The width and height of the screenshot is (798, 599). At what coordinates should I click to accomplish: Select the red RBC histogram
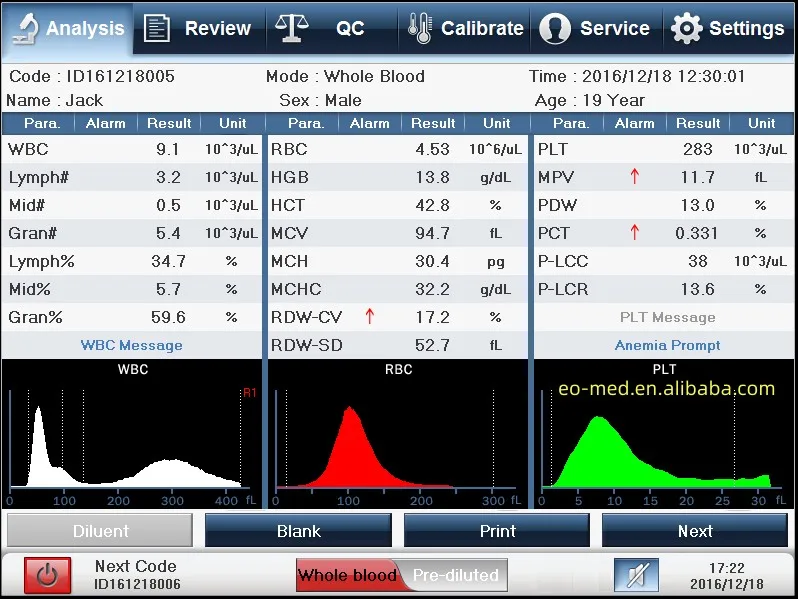[x=398, y=434]
